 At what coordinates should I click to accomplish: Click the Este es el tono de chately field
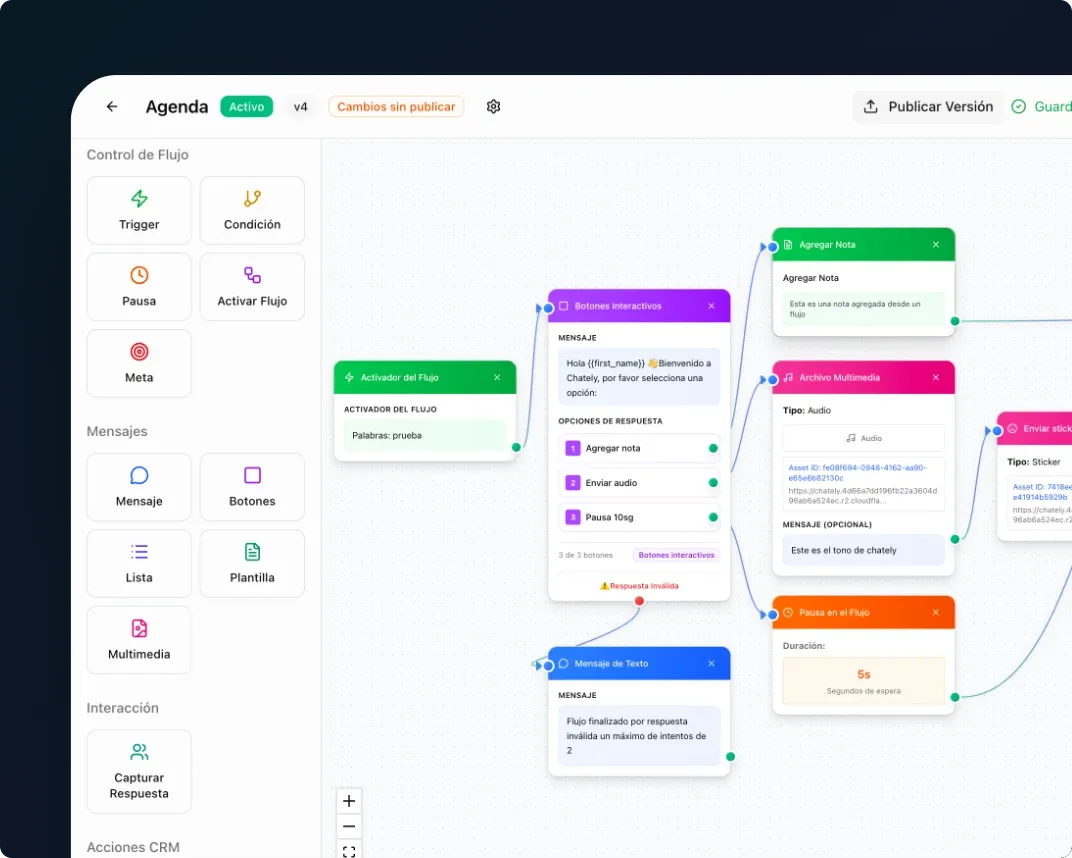[x=863, y=550]
